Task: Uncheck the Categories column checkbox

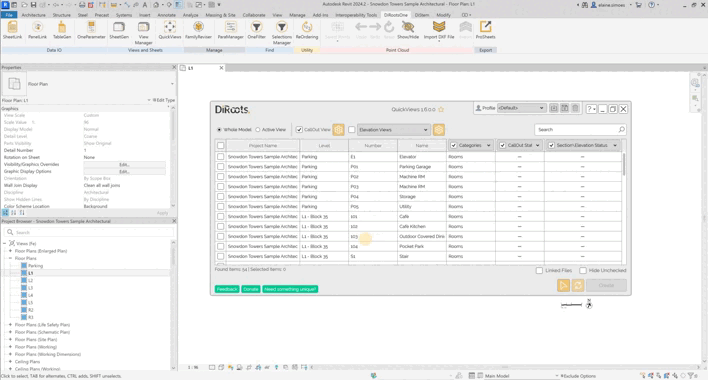Action: [x=454, y=145]
